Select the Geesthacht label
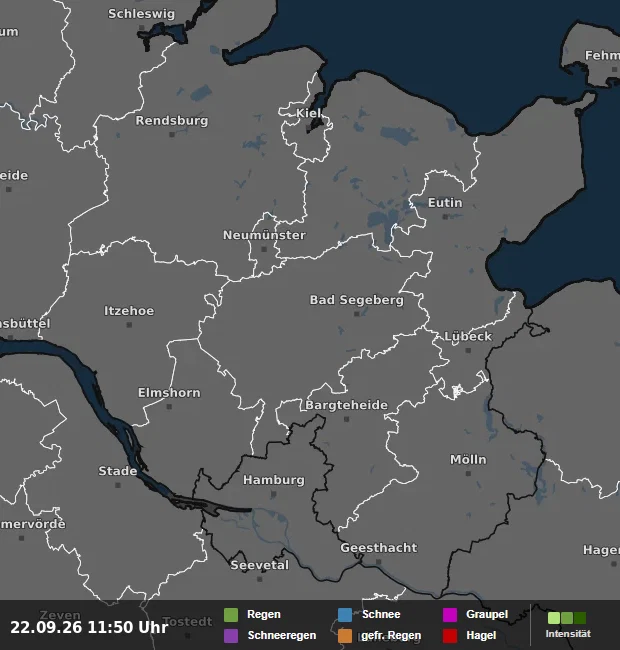This screenshot has width=620, height=650. (379, 548)
